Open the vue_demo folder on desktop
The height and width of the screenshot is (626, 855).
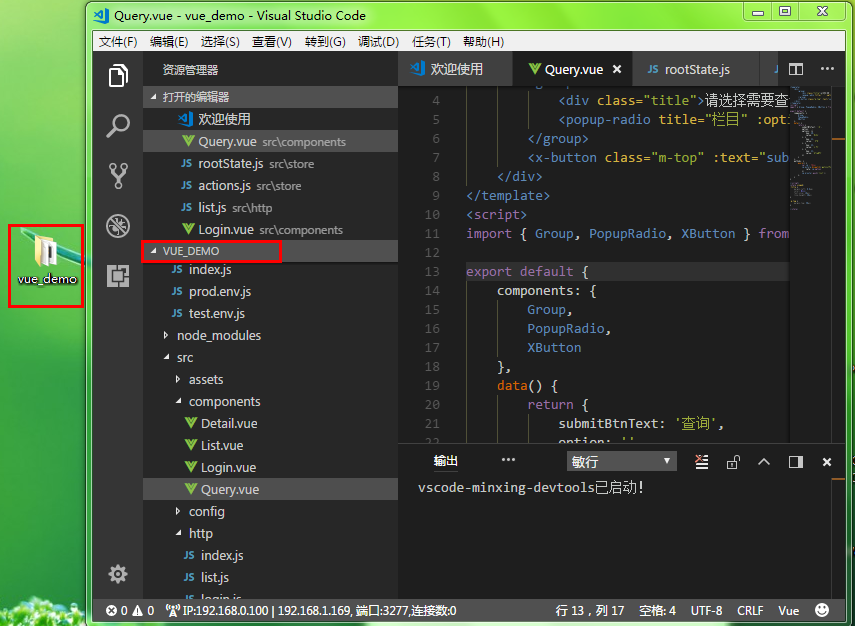point(46,261)
